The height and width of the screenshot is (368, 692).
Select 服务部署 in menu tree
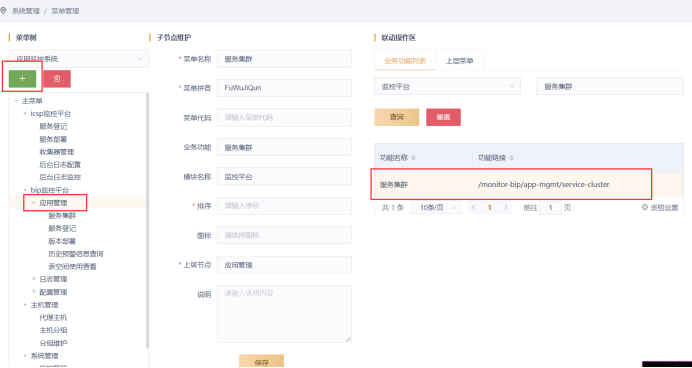[53, 139]
